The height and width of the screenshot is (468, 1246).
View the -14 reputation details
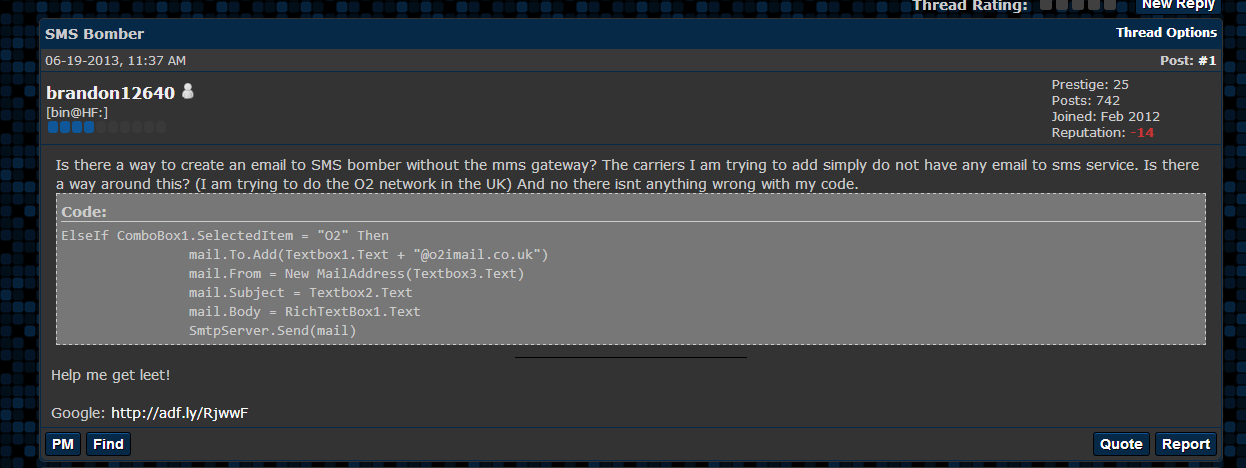1142,132
